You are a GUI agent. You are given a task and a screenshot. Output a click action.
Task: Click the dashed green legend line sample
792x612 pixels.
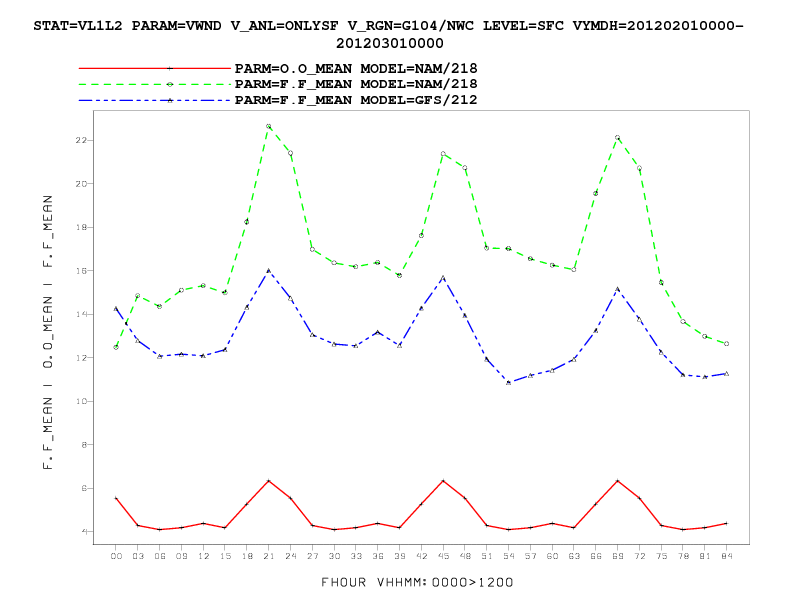coord(155,84)
